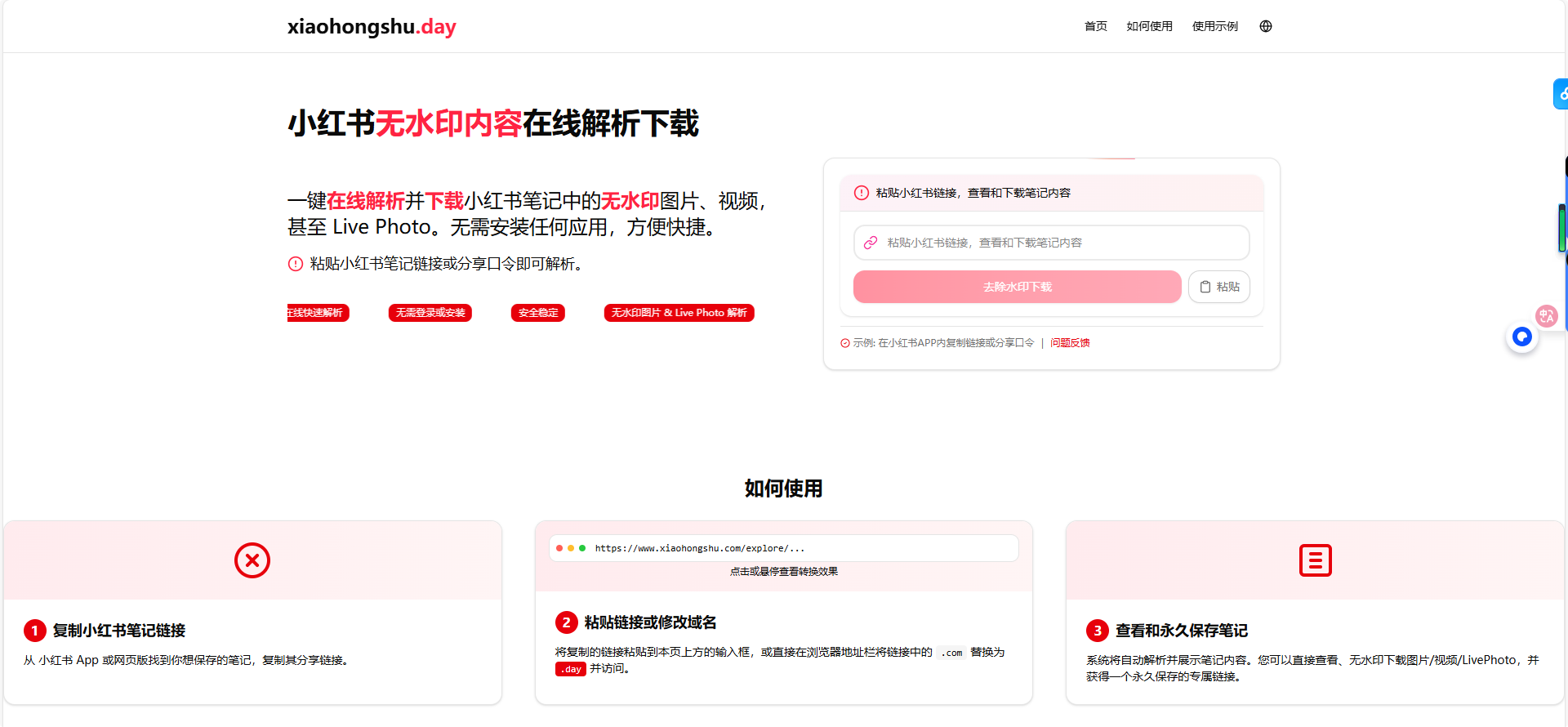
Task: Click the .com code snippet in step 2
Action: coord(951,653)
